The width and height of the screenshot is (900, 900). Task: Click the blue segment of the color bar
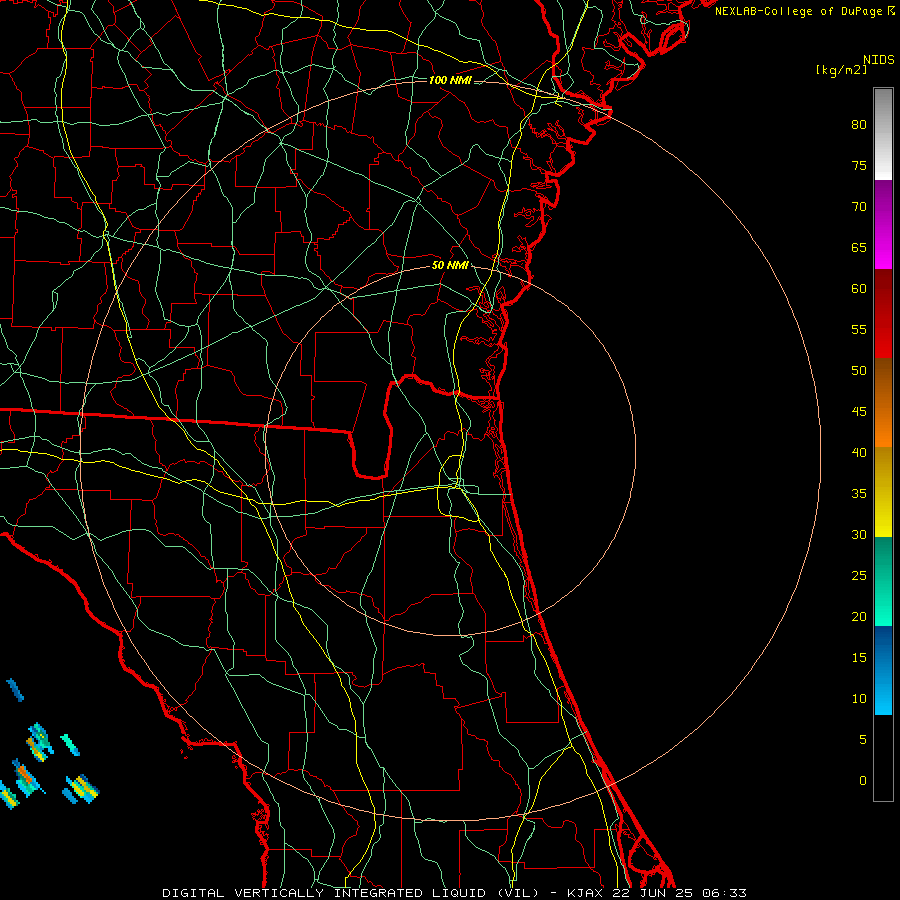(883, 670)
